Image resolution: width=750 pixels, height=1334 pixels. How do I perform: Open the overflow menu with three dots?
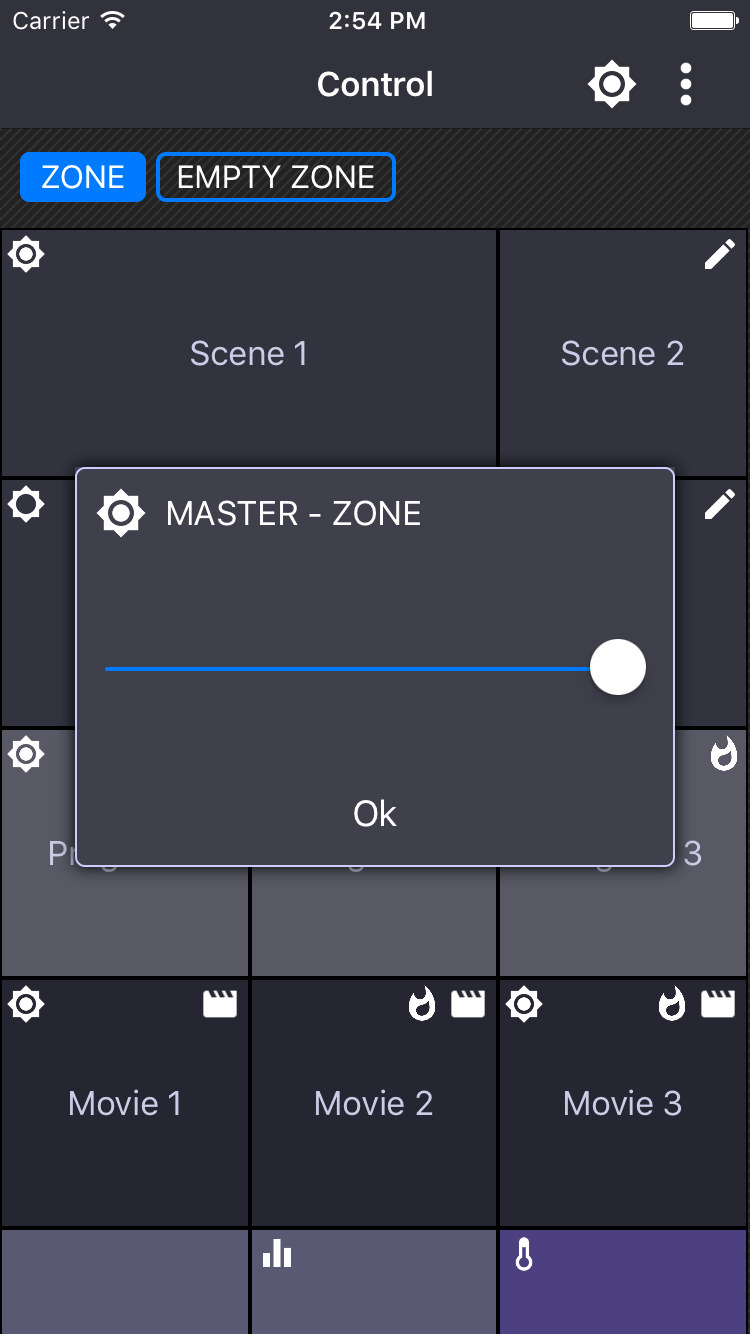click(x=686, y=84)
